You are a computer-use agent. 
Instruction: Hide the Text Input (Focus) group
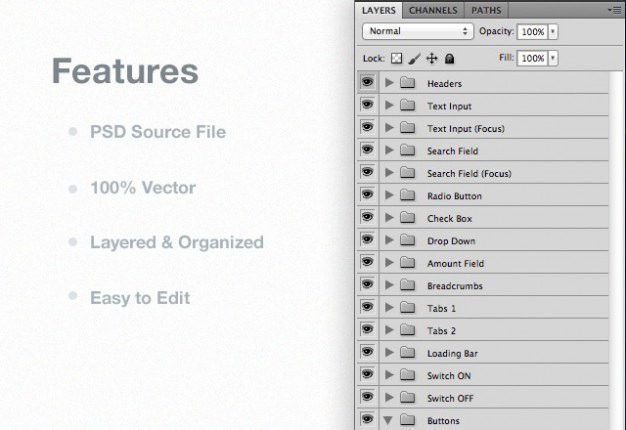pos(367,127)
